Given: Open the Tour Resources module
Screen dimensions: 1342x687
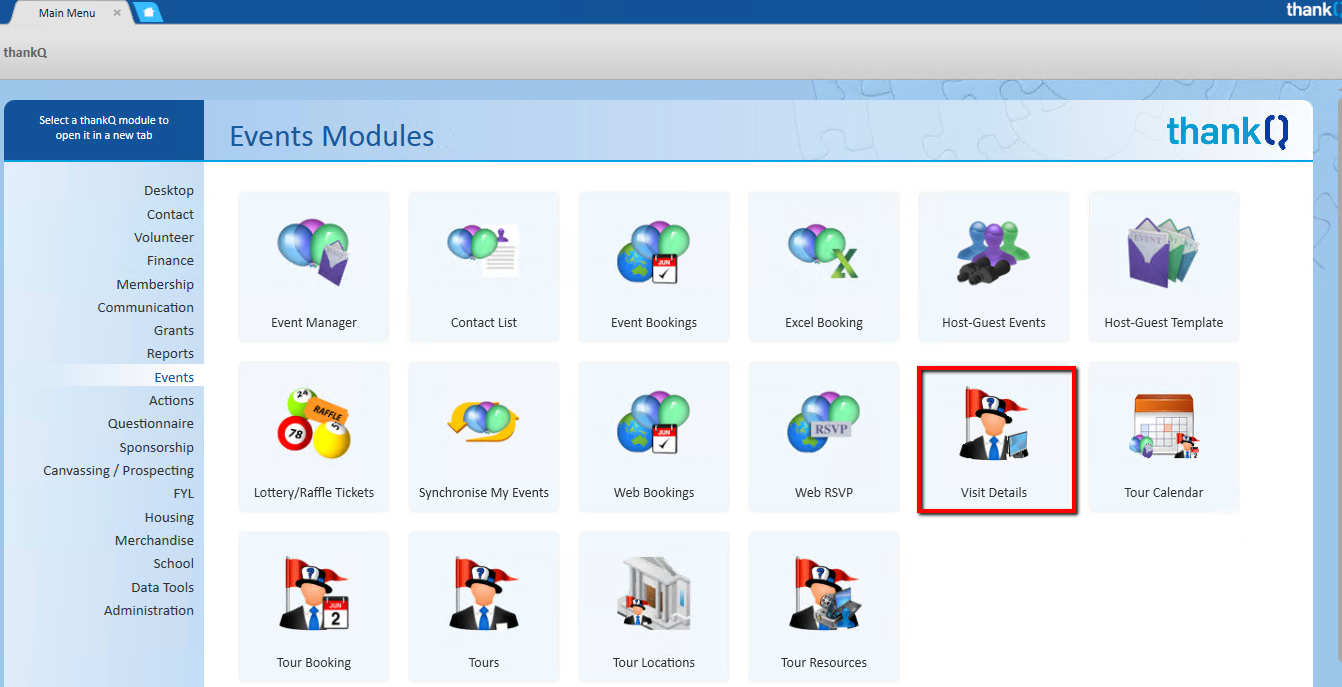Looking at the screenshot, I should [824, 596].
